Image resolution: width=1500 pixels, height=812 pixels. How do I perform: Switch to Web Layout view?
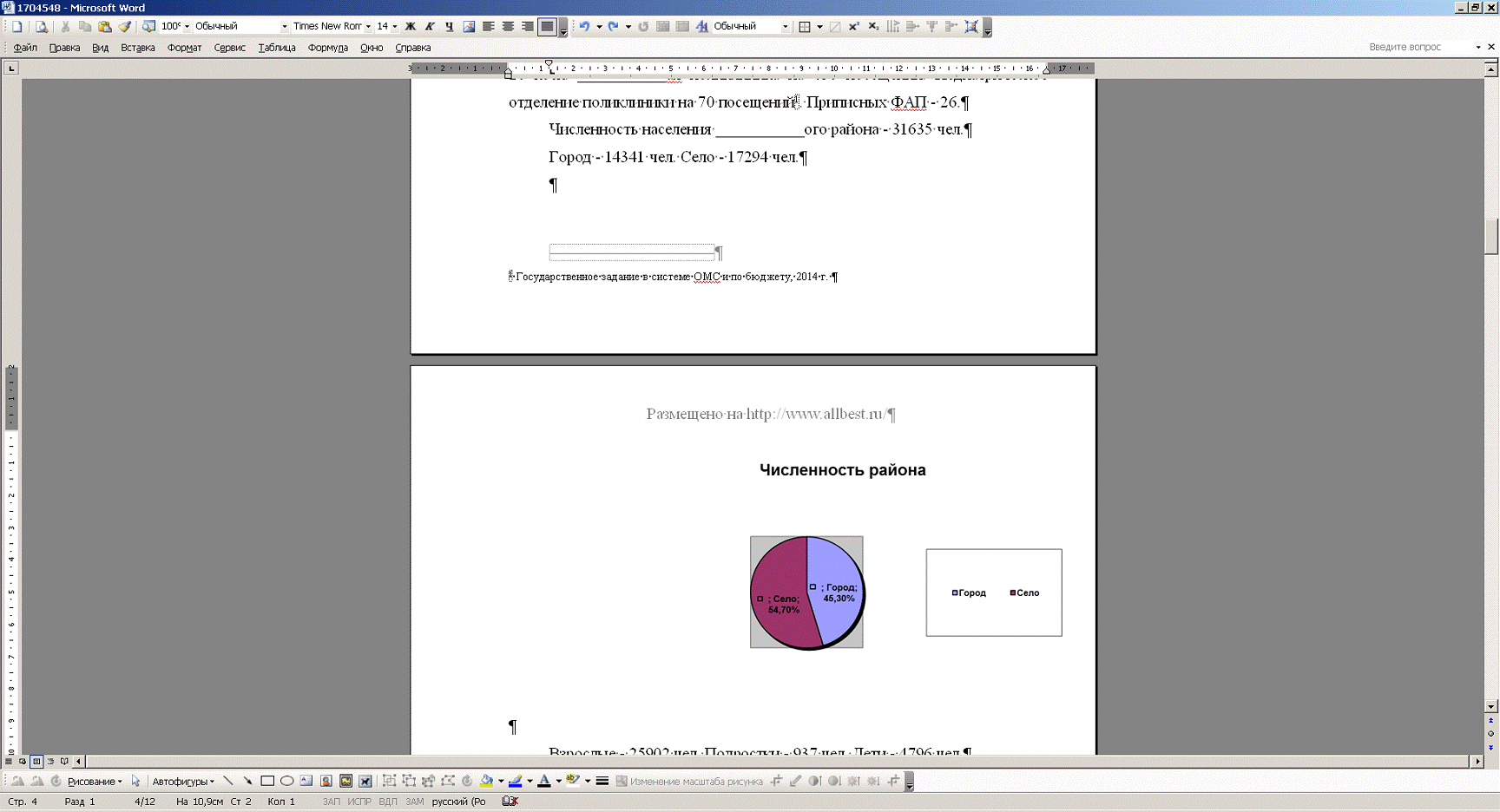23,762
